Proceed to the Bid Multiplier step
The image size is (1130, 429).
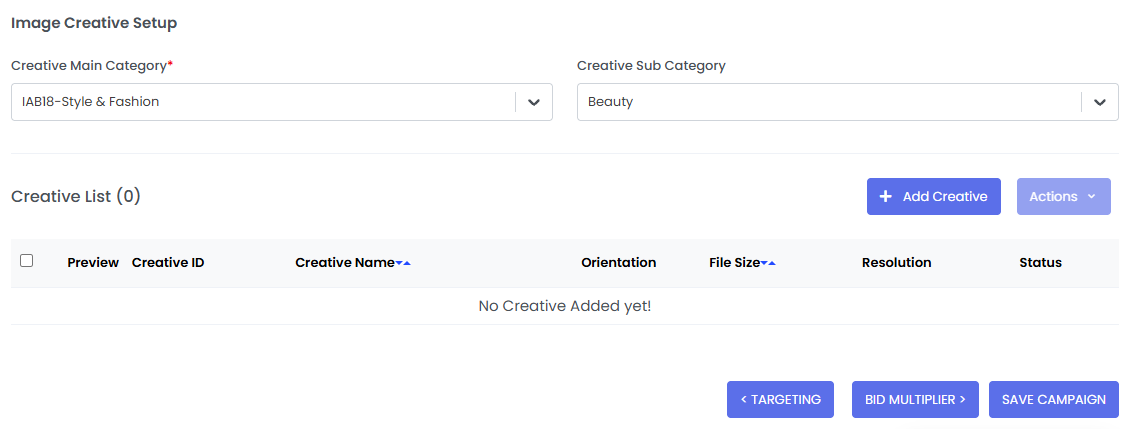coord(915,399)
